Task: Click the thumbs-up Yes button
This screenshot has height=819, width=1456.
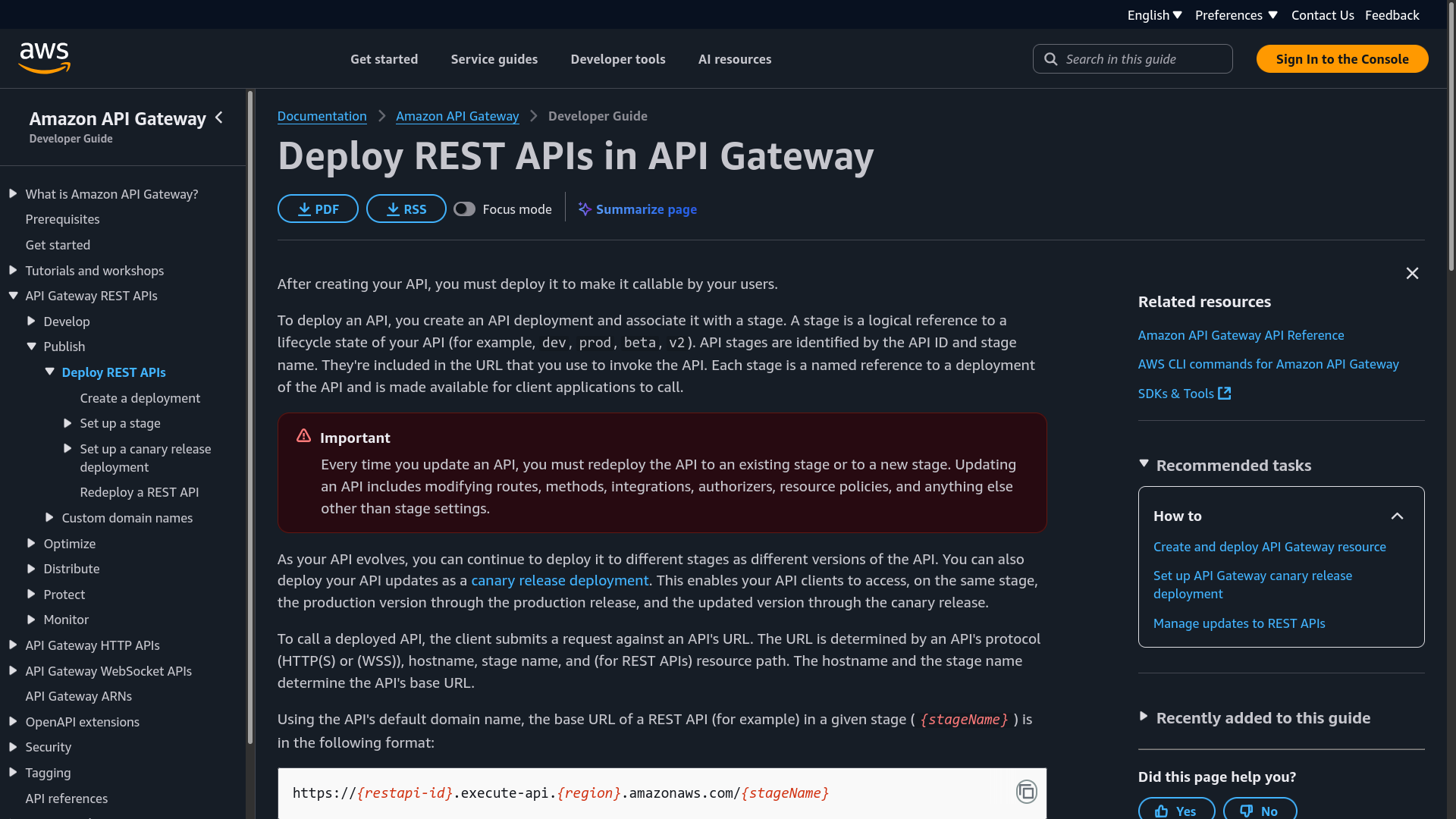Action: 1176,810
